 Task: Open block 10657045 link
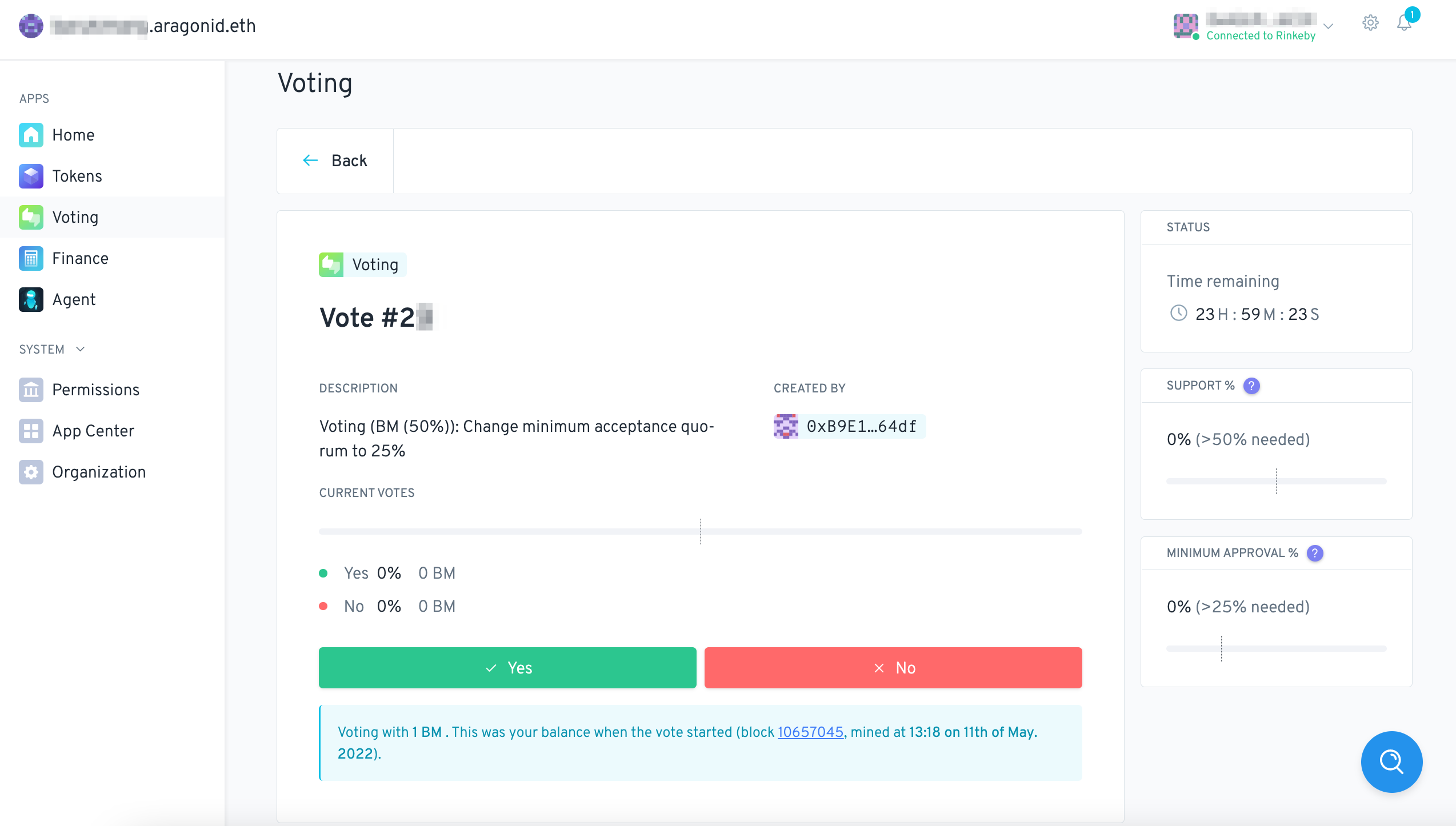810,732
